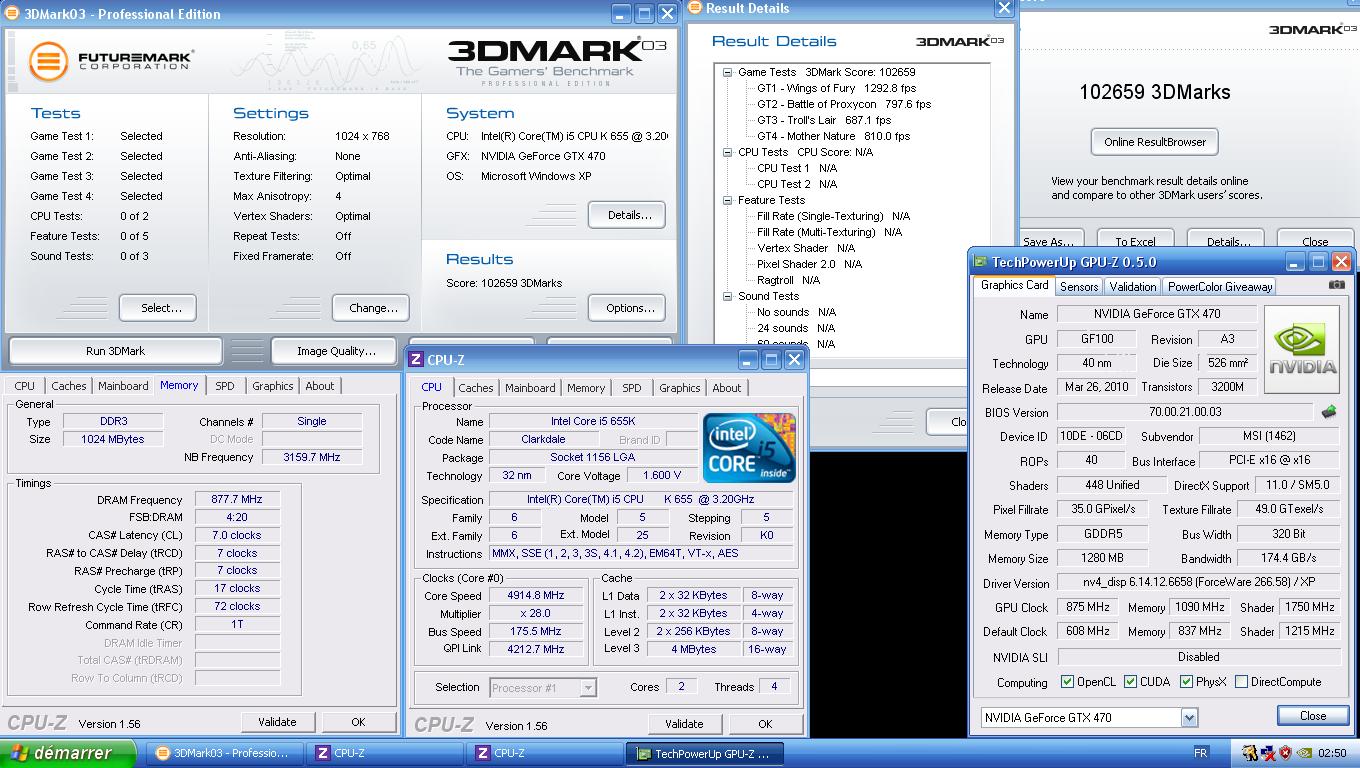Image resolution: width=1360 pixels, height=768 pixels.
Task: Toggle the OpenCL checkbox
Action: tap(1067, 682)
